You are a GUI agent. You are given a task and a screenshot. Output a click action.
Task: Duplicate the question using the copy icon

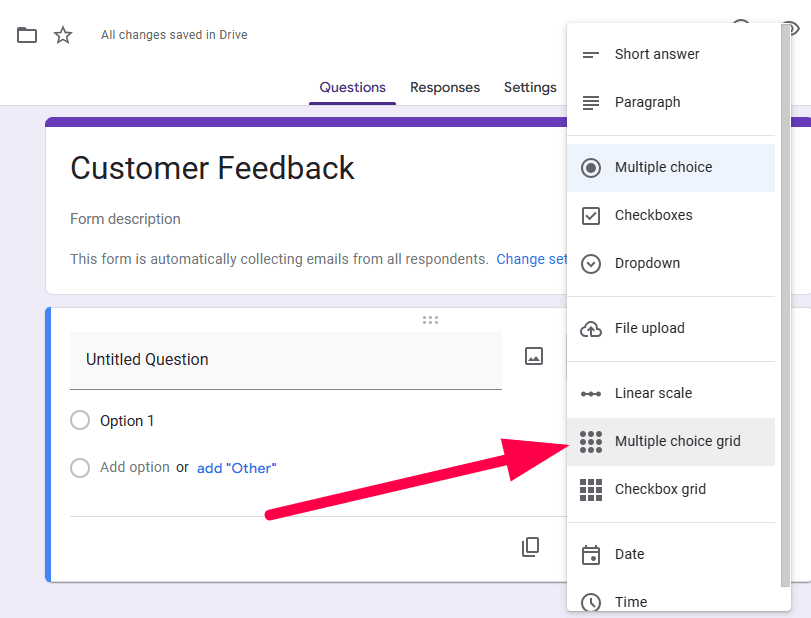[x=530, y=547]
